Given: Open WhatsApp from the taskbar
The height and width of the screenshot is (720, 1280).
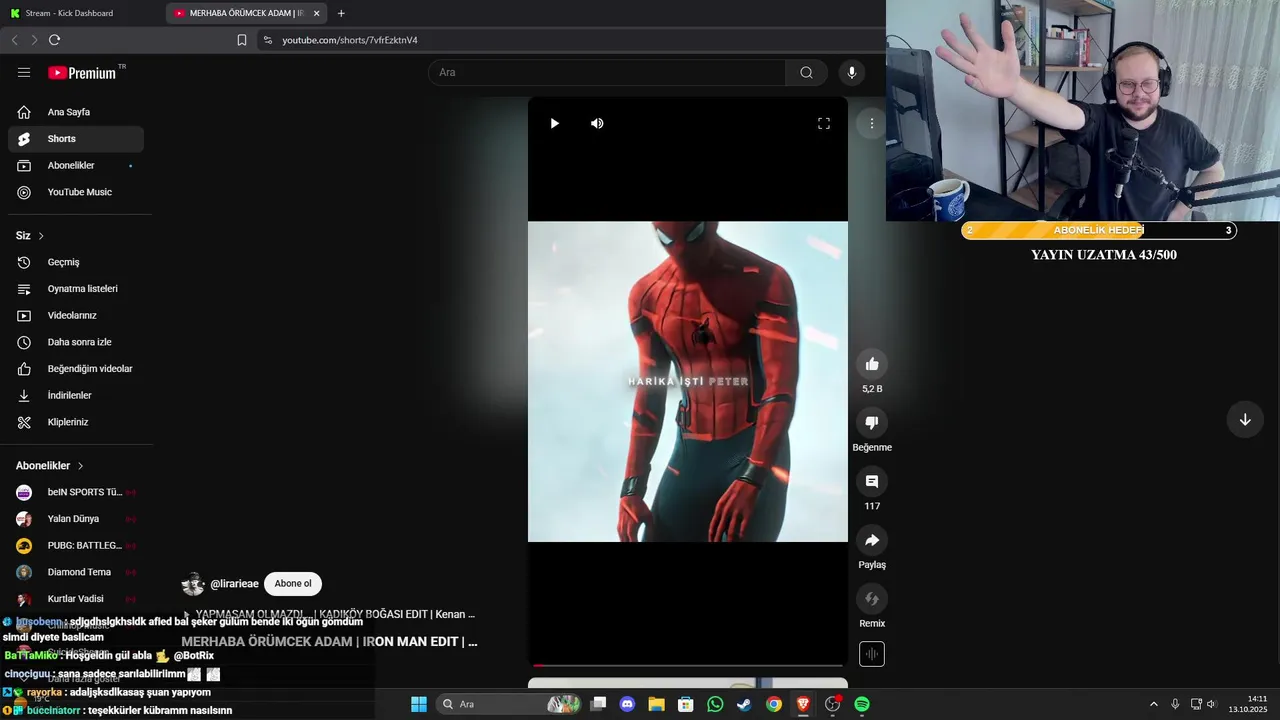Looking at the screenshot, I should tap(715, 704).
